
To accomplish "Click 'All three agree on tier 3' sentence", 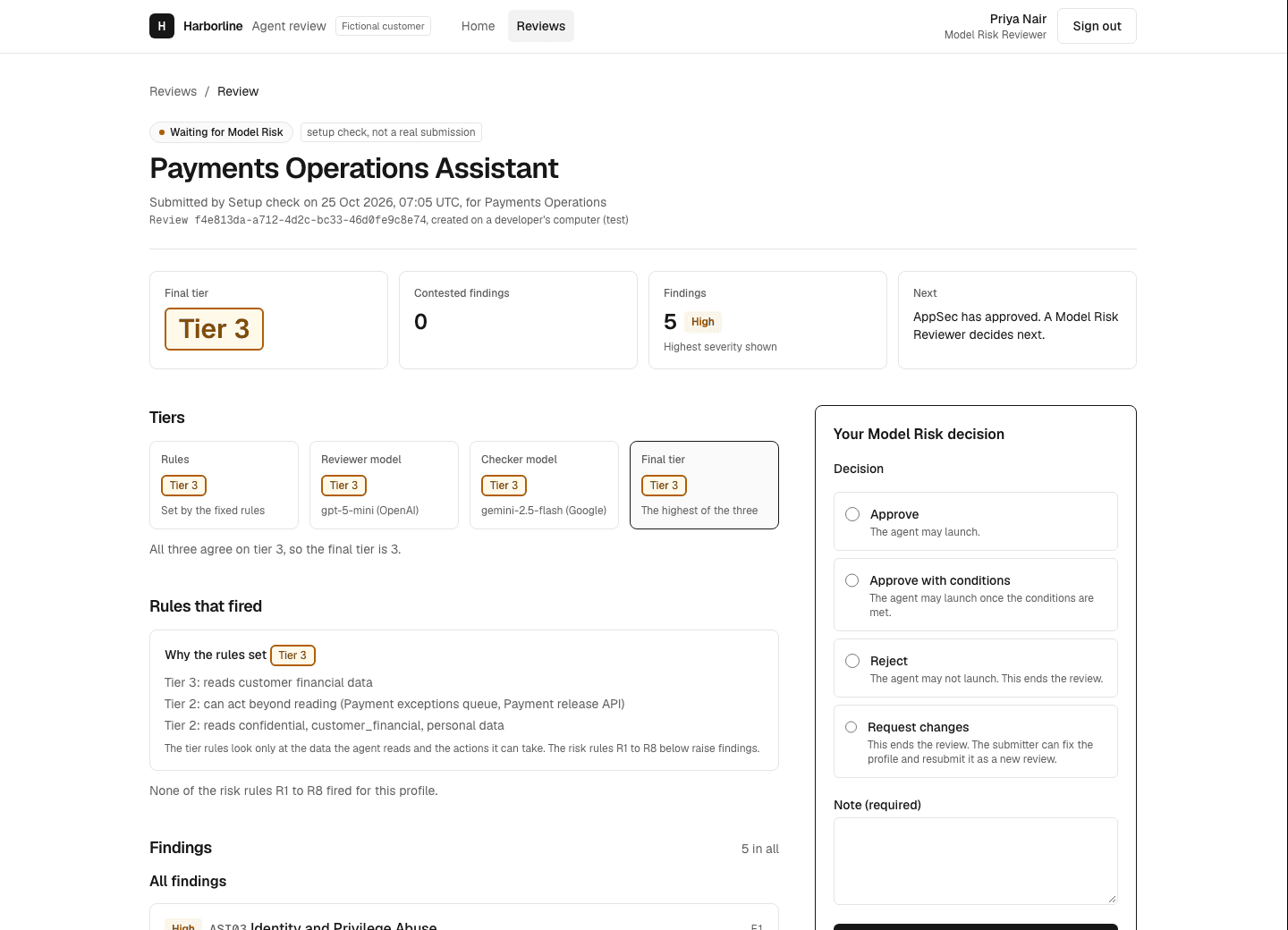I will [x=275, y=549].
